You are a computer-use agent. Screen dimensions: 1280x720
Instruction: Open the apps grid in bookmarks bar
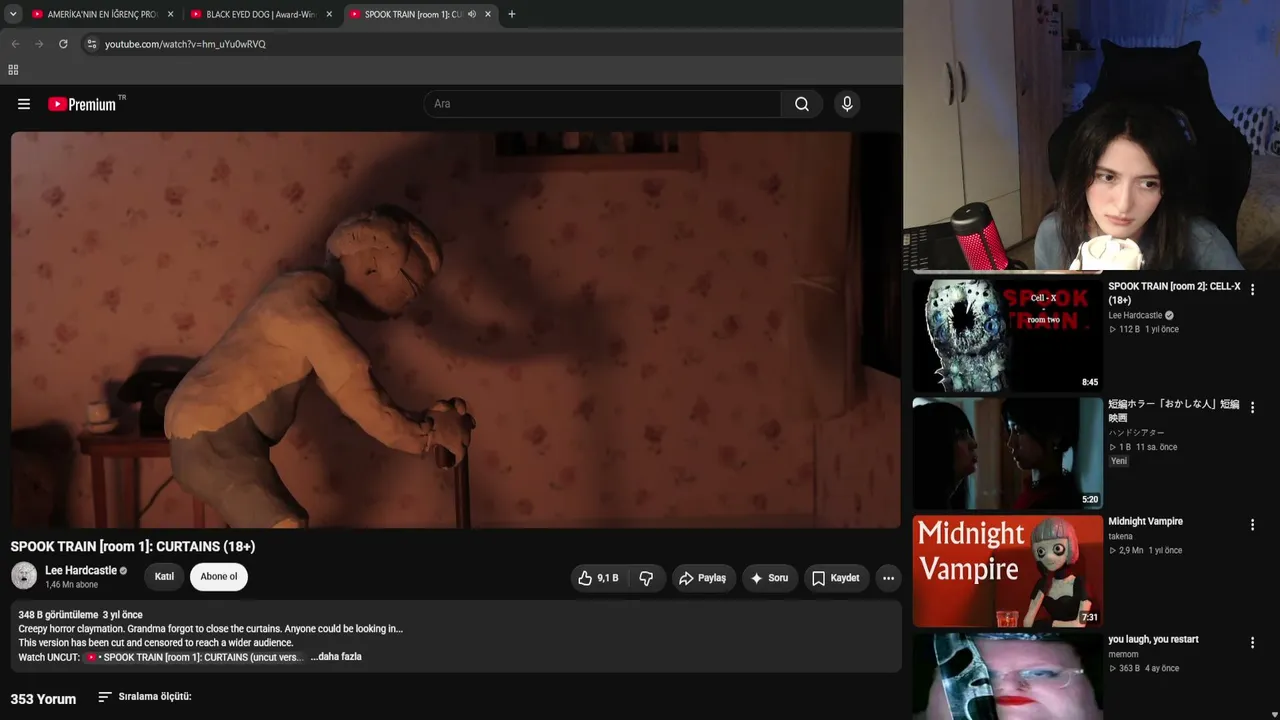[13, 70]
